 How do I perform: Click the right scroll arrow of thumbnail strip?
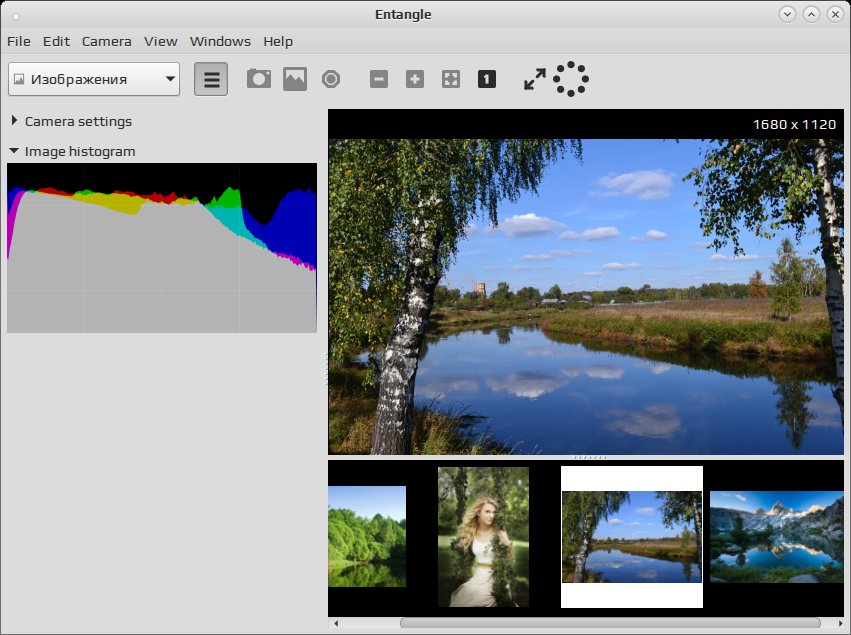click(840, 623)
